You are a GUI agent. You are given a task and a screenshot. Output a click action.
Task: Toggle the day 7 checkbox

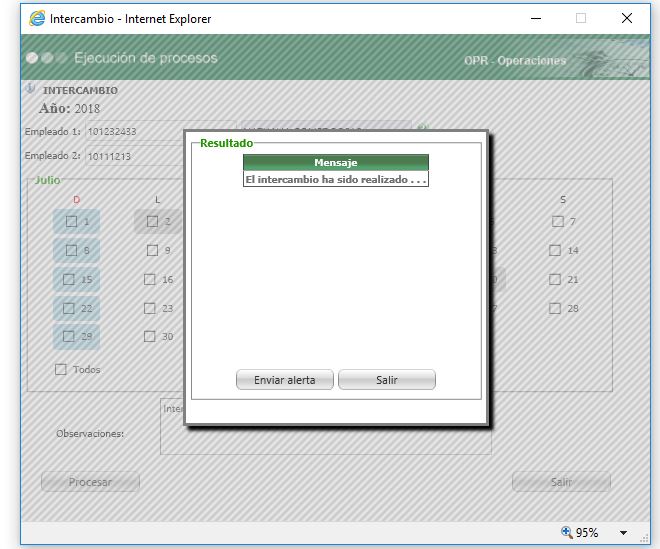558,221
